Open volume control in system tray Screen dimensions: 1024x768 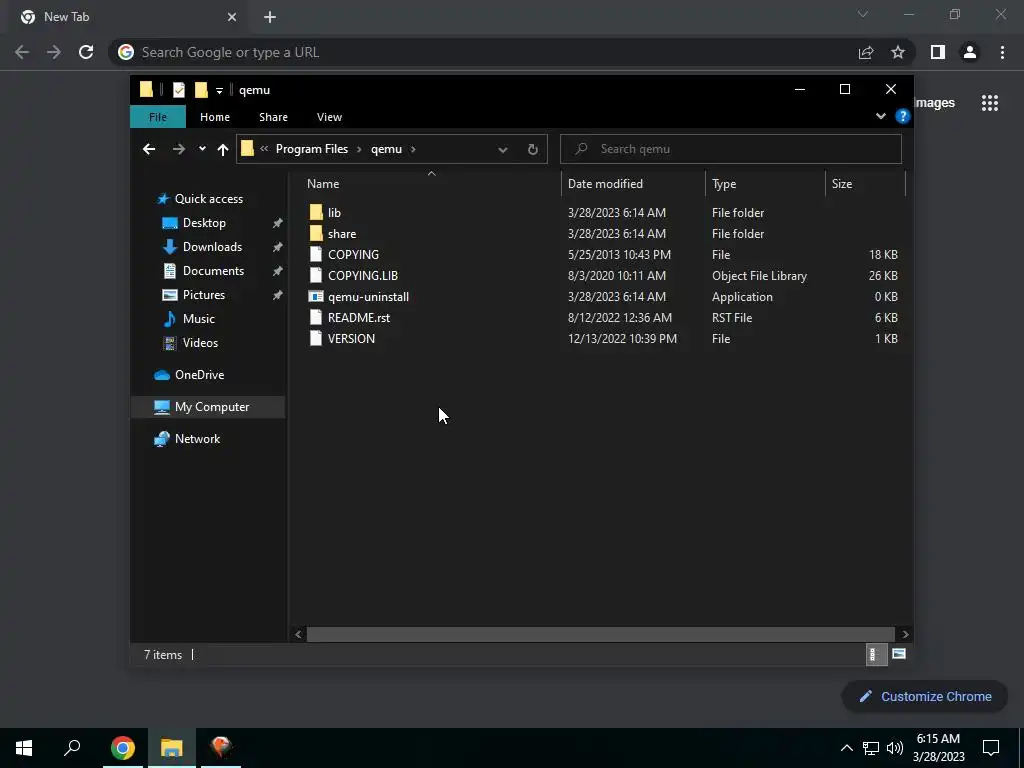coord(895,748)
